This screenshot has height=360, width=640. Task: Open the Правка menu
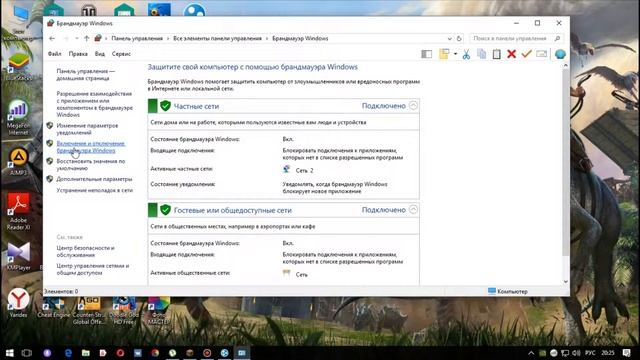point(78,54)
